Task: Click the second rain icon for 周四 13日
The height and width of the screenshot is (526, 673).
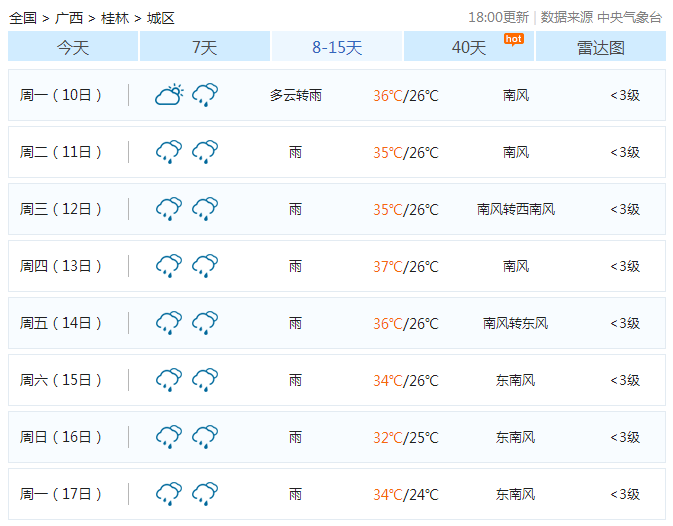Action: point(205,266)
